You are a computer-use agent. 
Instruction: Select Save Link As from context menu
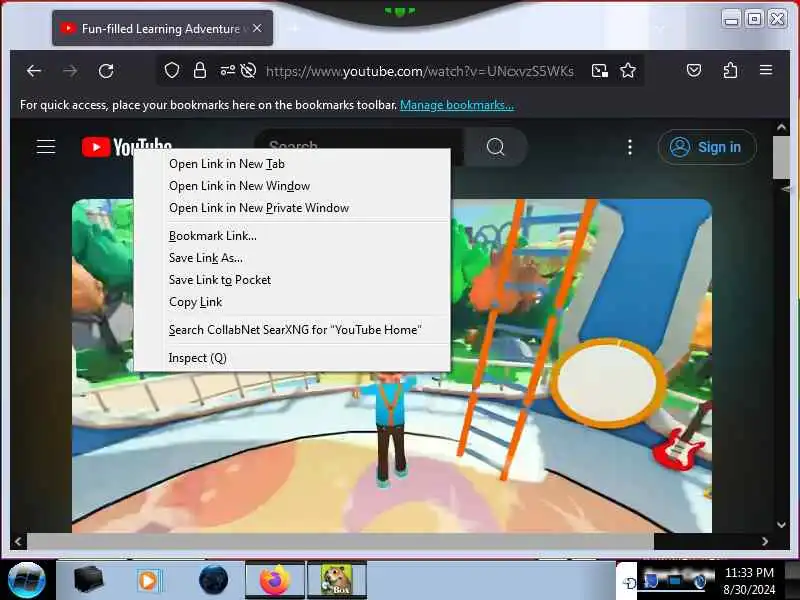292,258
